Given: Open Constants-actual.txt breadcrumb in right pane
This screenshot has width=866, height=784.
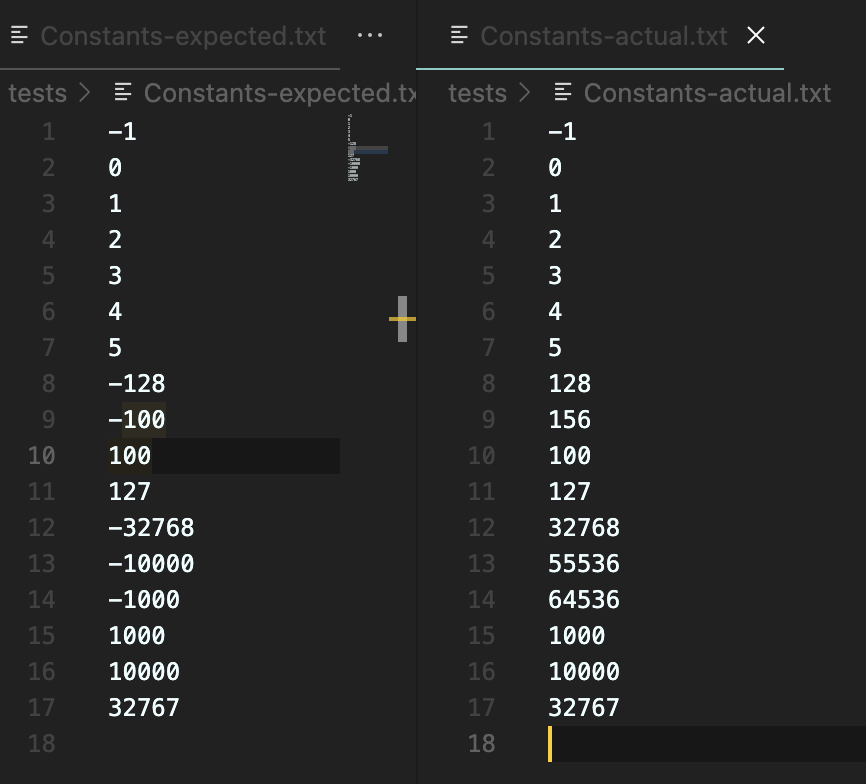Looking at the screenshot, I should click(x=706, y=93).
